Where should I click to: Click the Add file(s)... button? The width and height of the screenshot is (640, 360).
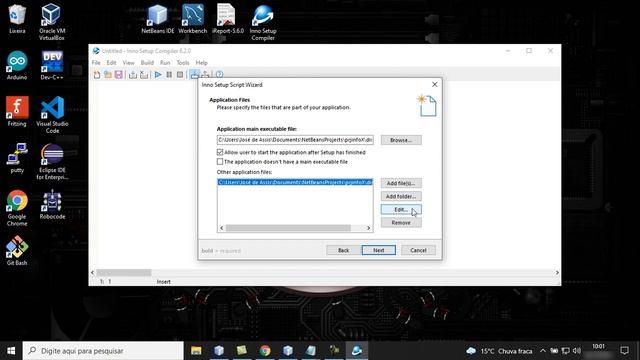[x=401, y=183]
